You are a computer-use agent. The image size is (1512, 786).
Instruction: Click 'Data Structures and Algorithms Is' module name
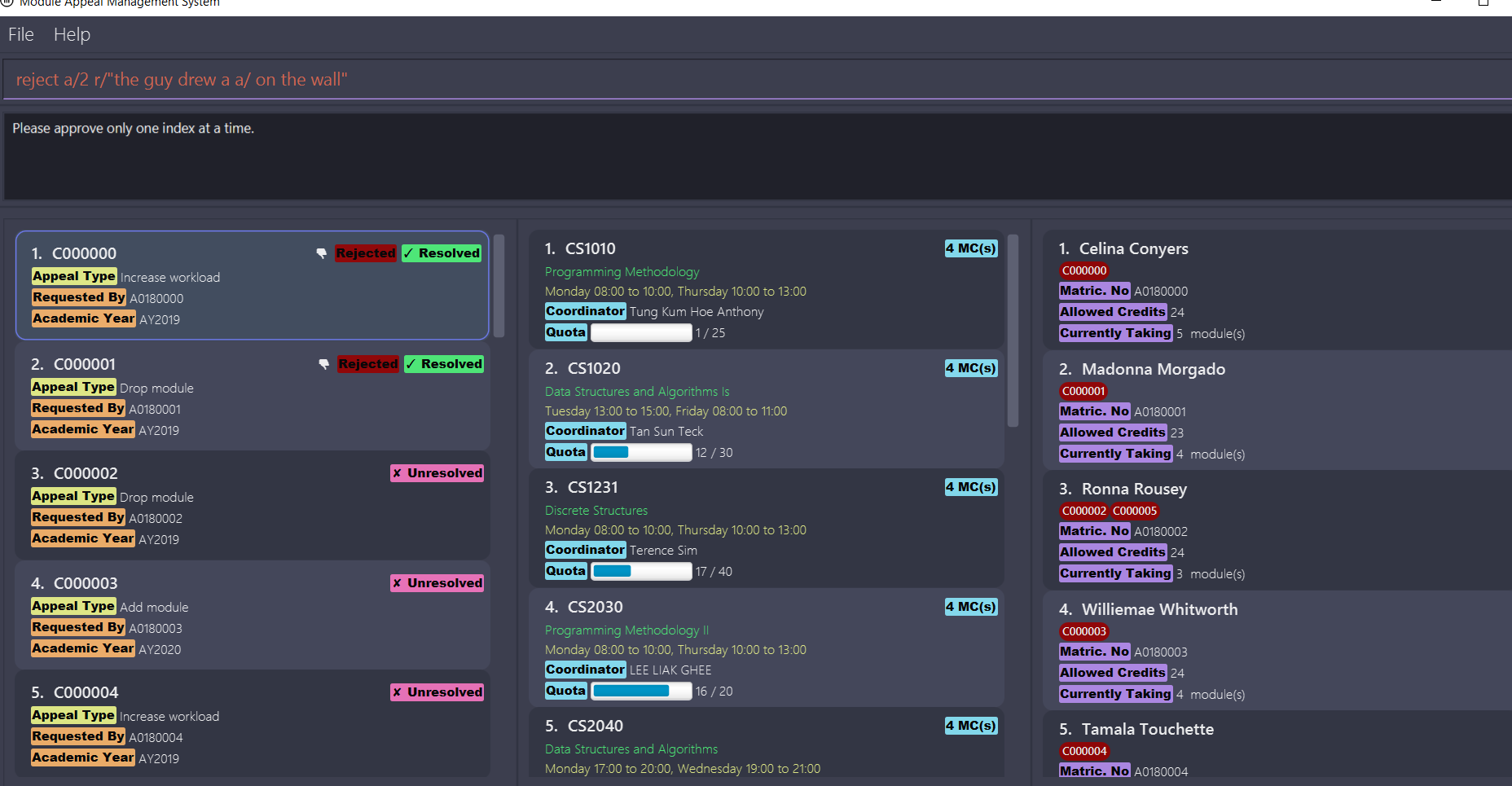click(x=637, y=392)
